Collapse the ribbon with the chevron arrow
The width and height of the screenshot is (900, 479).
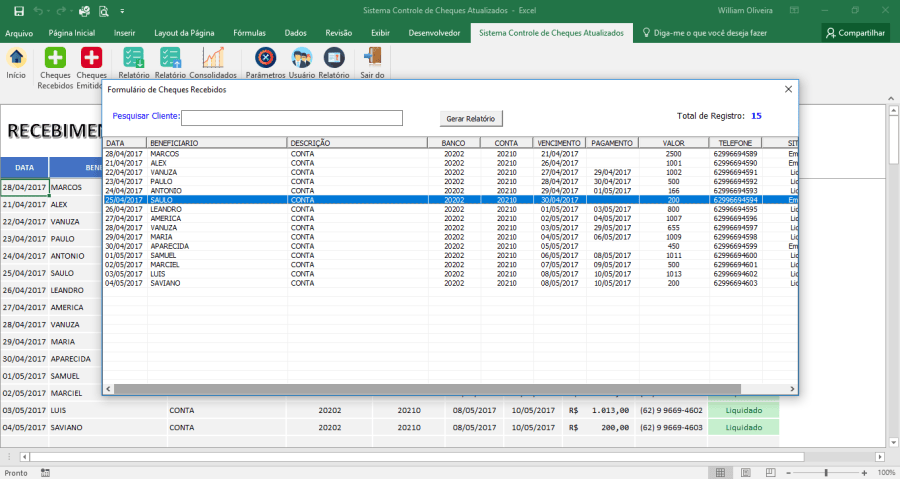tap(891, 98)
